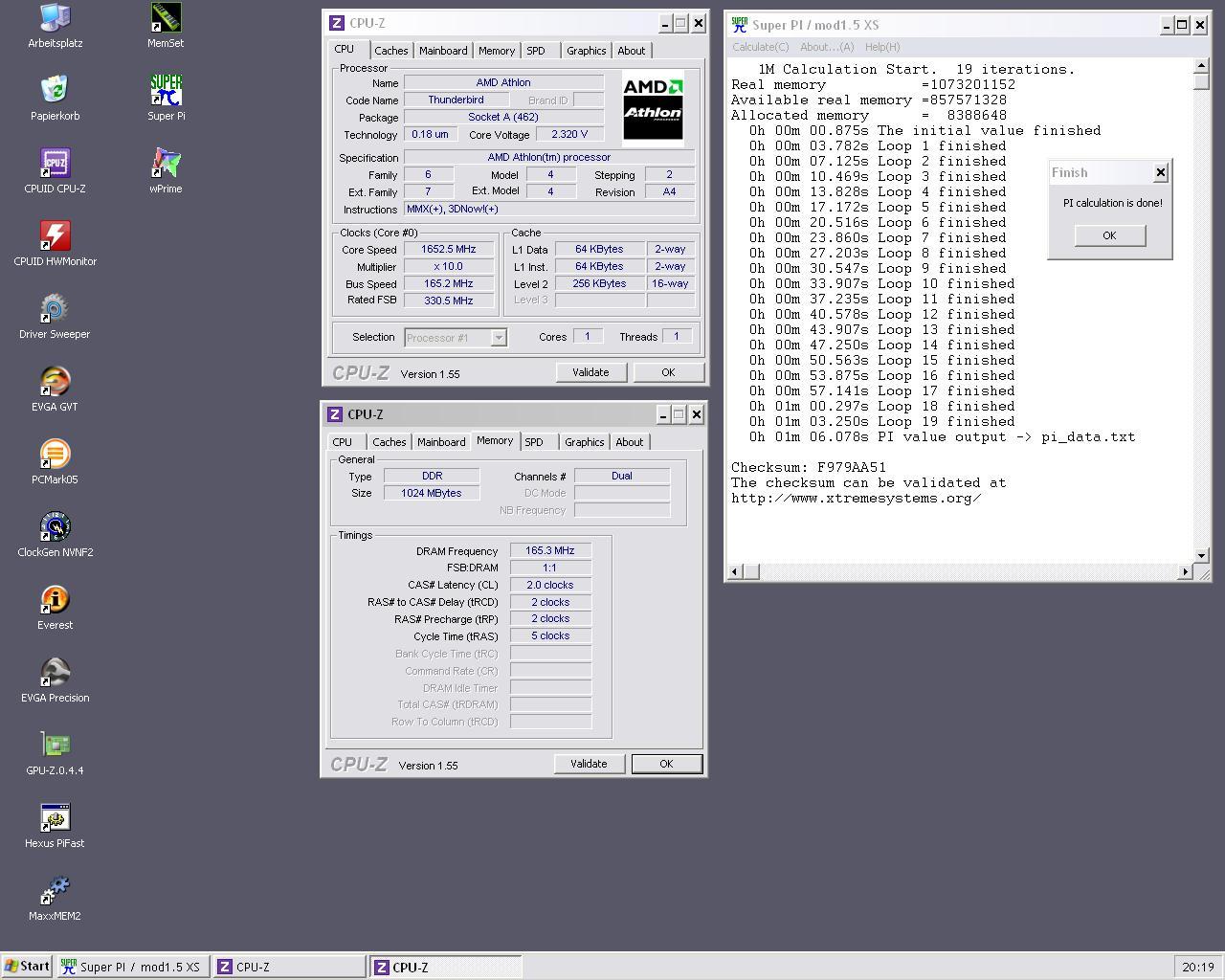1225x980 pixels.
Task: Open the About...(A) menu in Super PI
Action: 827,47
